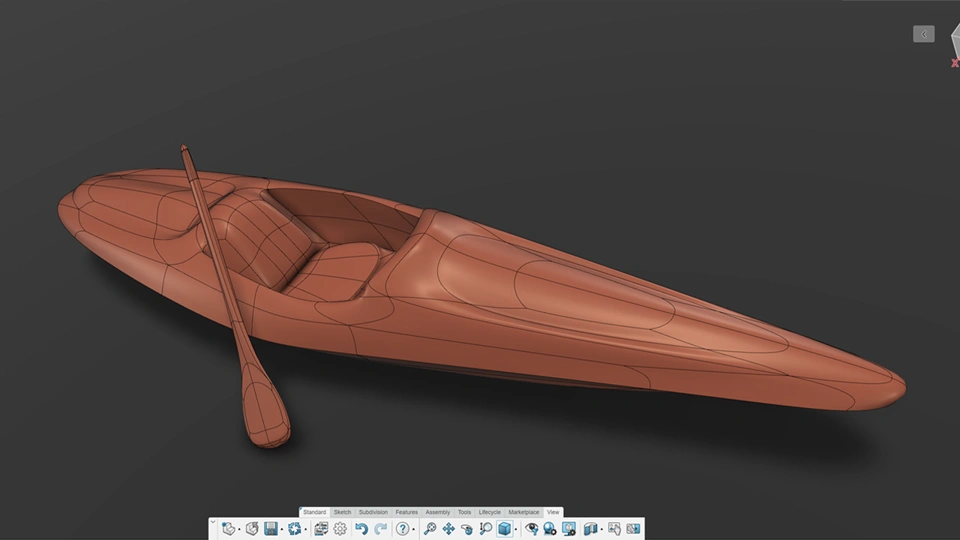
Task: Expand the Help dropdown arrow
Action: point(413,530)
